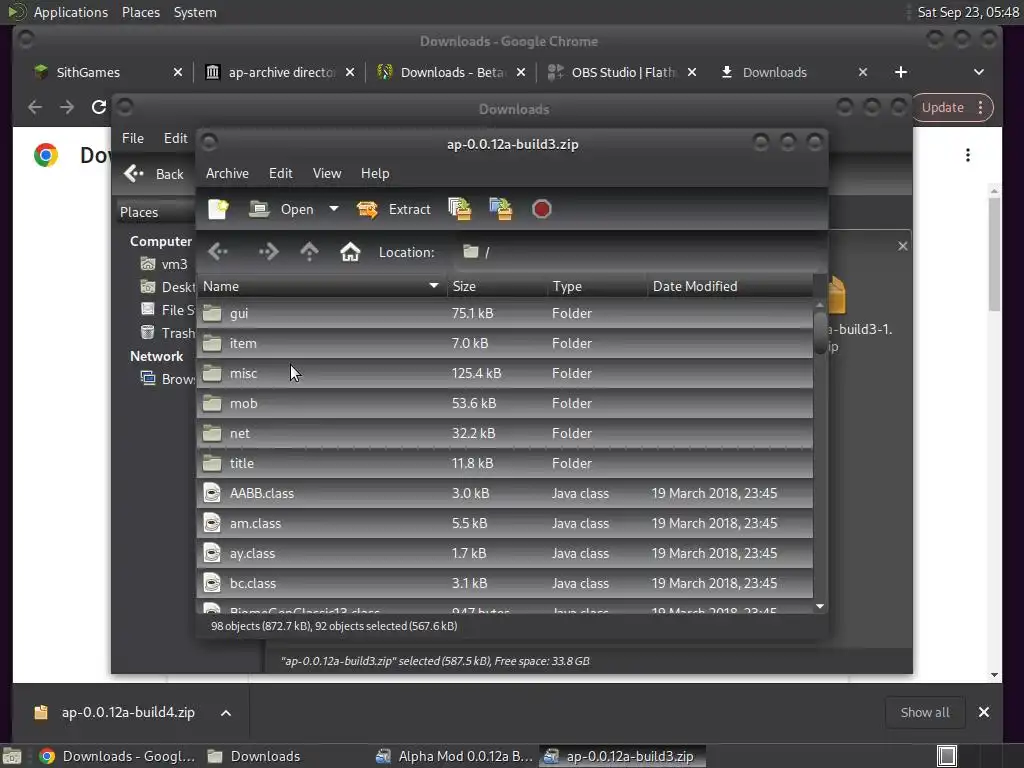This screenshot has width=1024, height=768.
Task: Go up one level in archive
Action: click(x=309, y=251)
